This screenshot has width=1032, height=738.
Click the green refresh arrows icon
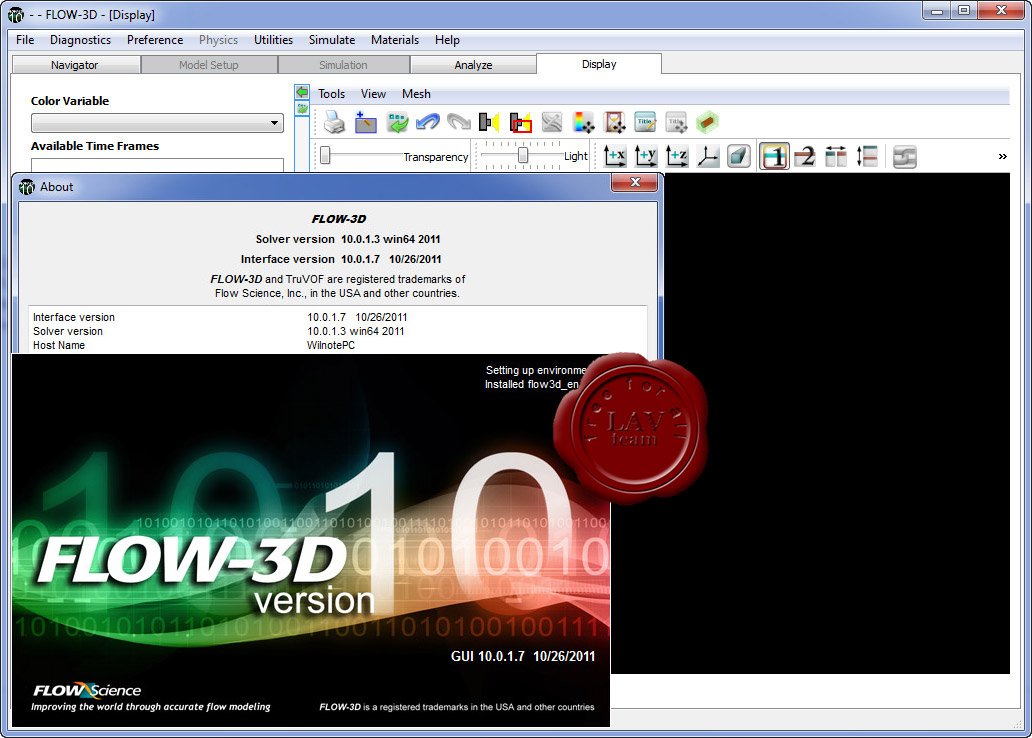(x=397, y=122)
